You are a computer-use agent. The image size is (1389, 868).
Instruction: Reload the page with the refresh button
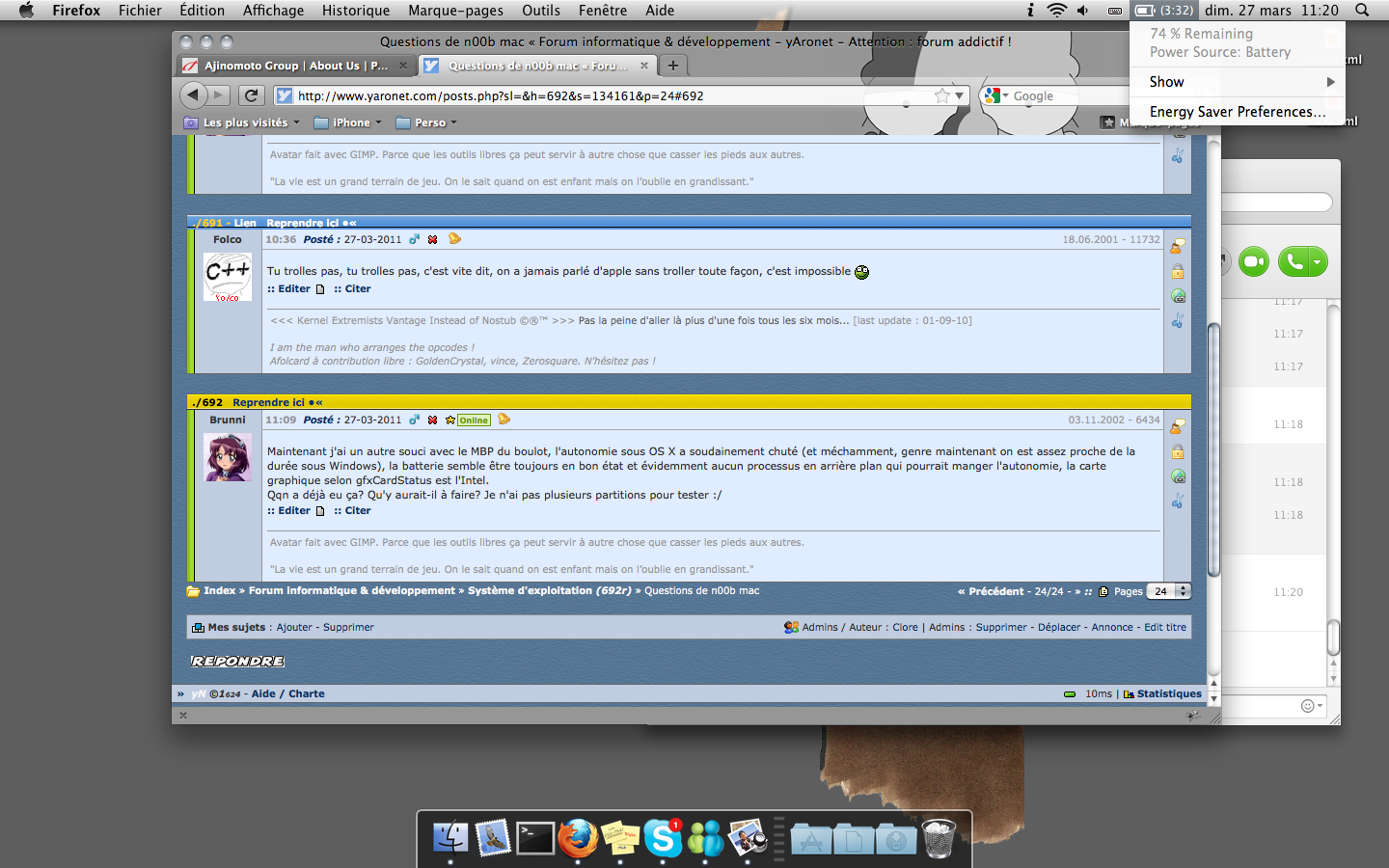pos(252,95)
